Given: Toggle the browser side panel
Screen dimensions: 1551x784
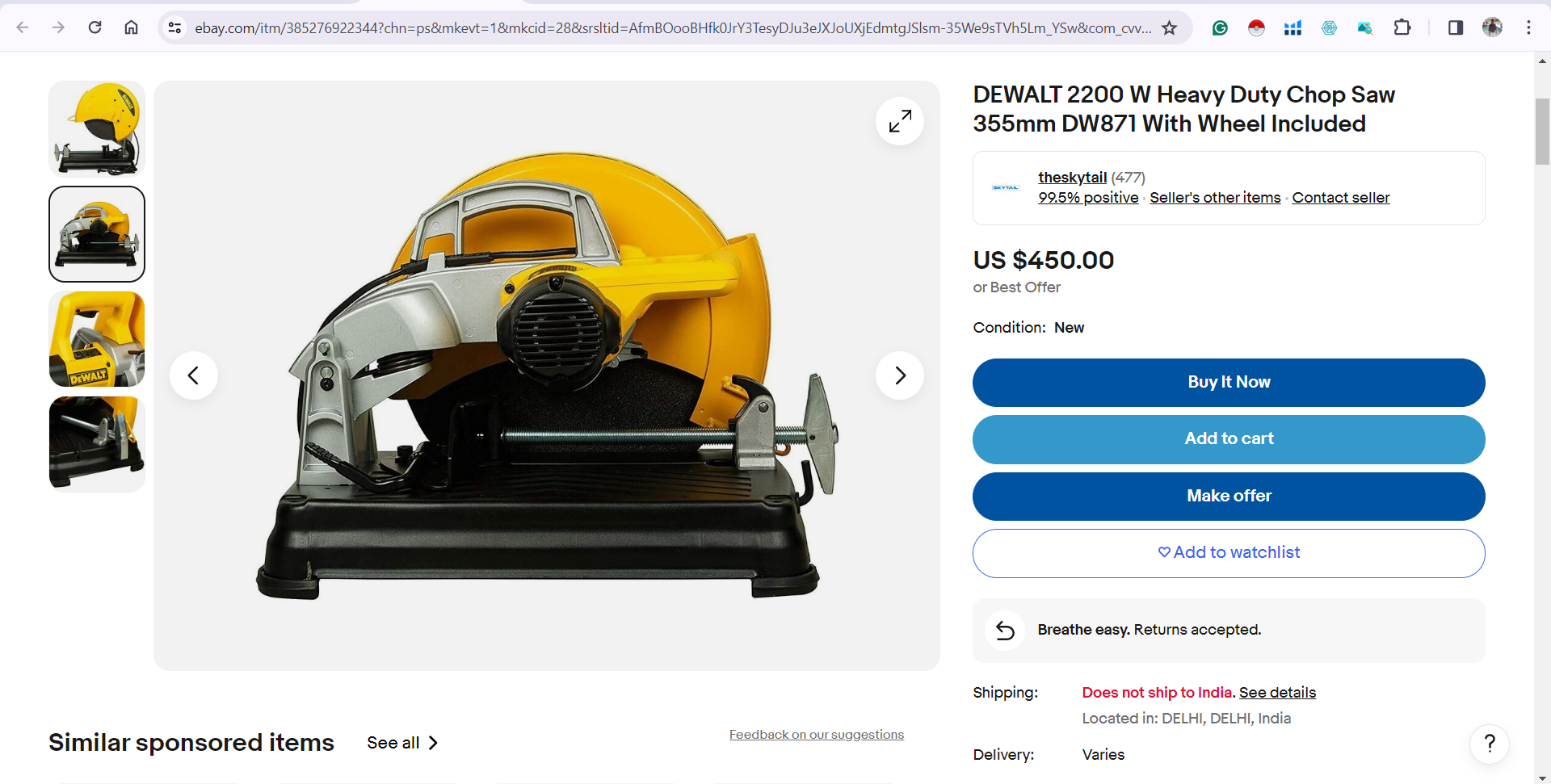Looking at the screenshot, I should (x=1456, y=27).
